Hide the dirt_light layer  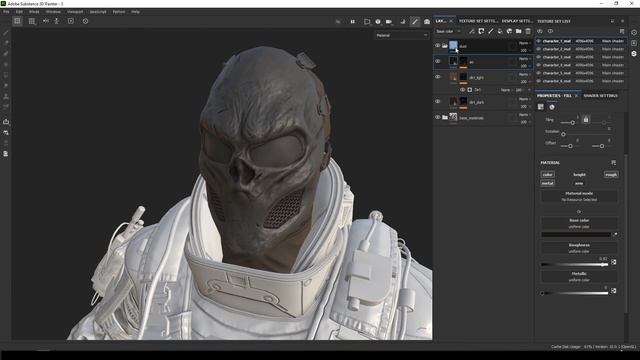point(438,77)
